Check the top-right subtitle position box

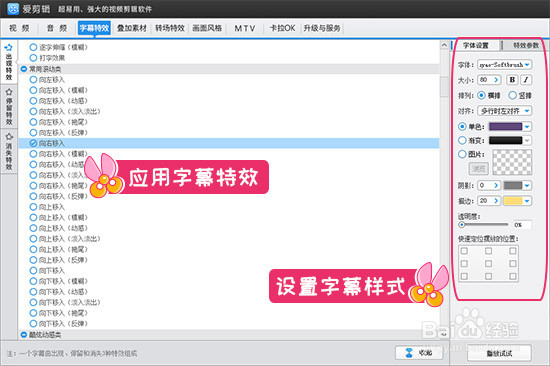click(x=512, y=251)
